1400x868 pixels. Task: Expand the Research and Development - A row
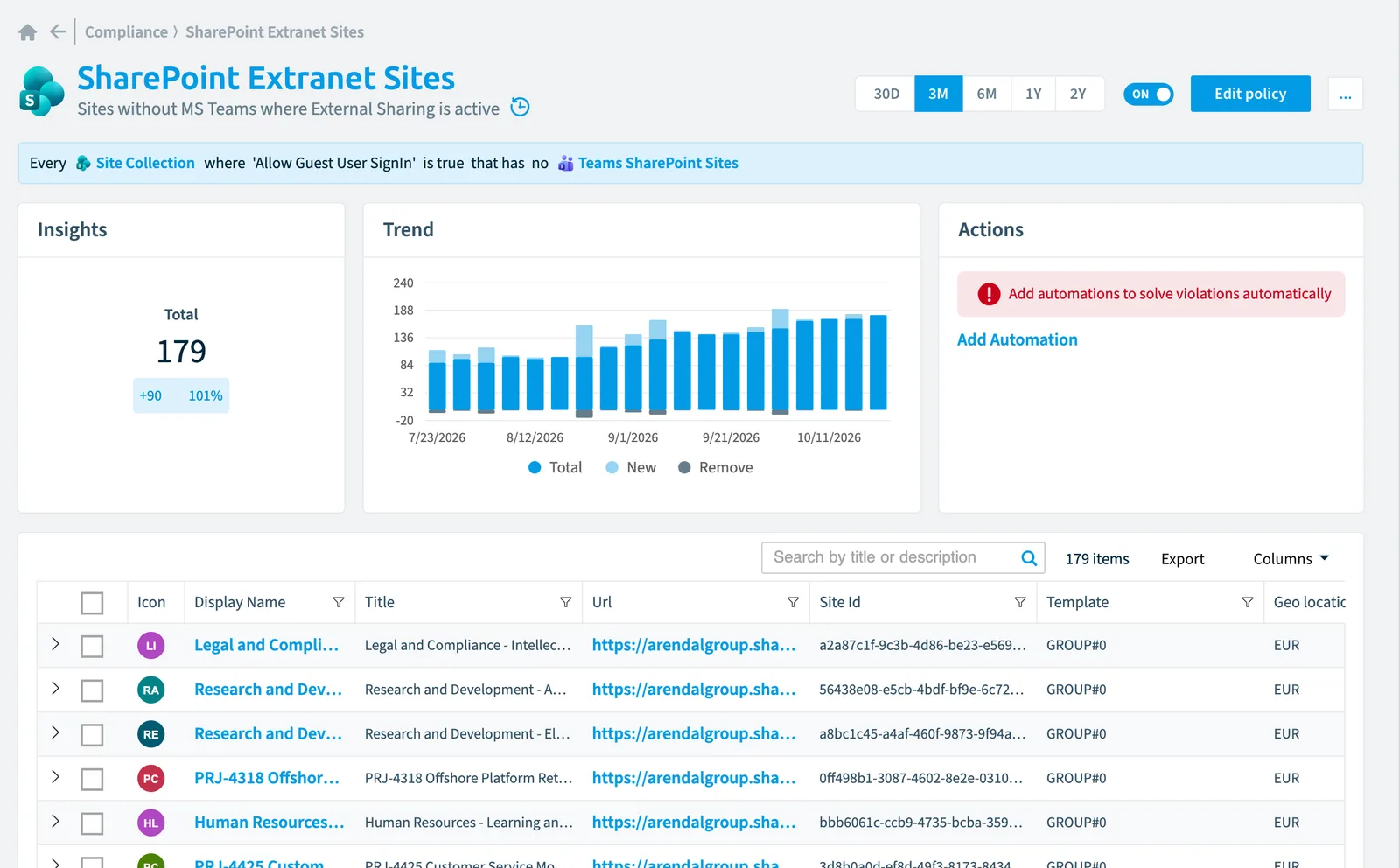pos(55,688)
